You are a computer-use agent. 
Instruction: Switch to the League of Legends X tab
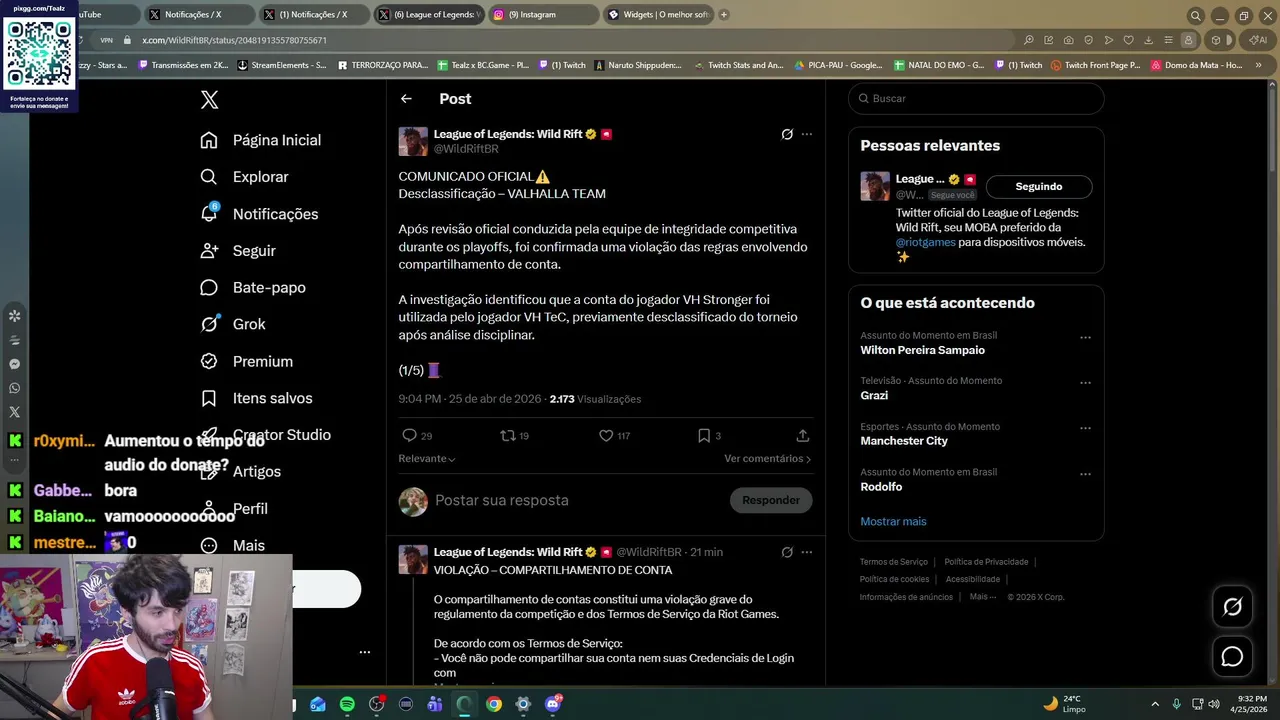point(430,15)
